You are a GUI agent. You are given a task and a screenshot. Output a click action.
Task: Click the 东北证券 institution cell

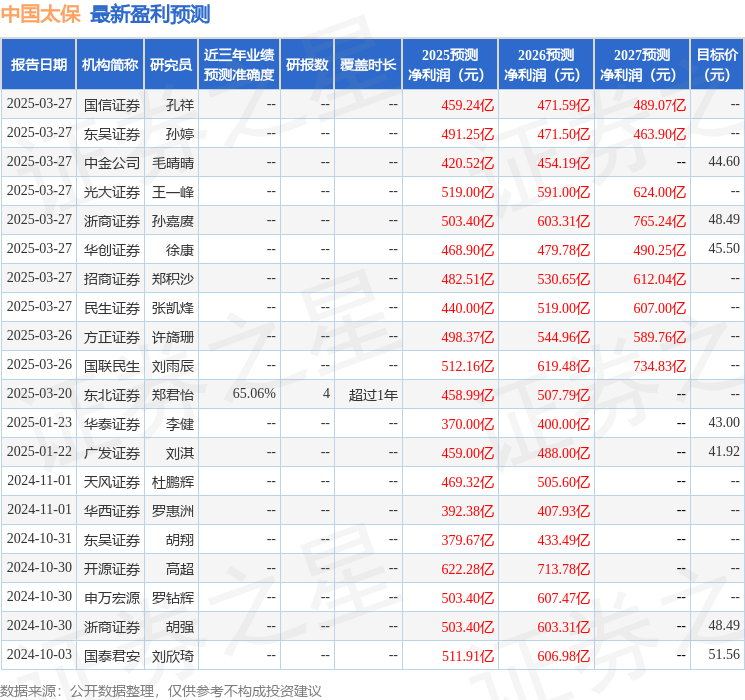coord(112,395)
